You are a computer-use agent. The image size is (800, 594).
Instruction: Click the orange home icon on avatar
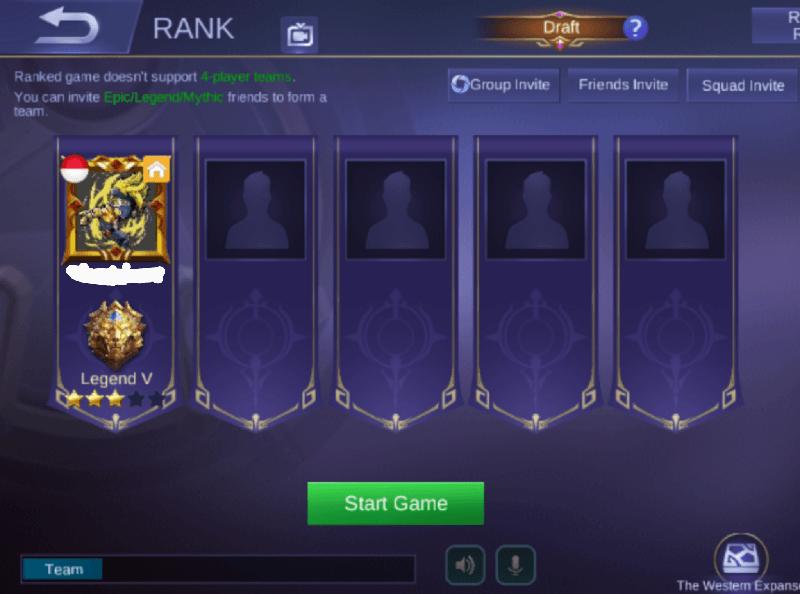pos(157,169)
